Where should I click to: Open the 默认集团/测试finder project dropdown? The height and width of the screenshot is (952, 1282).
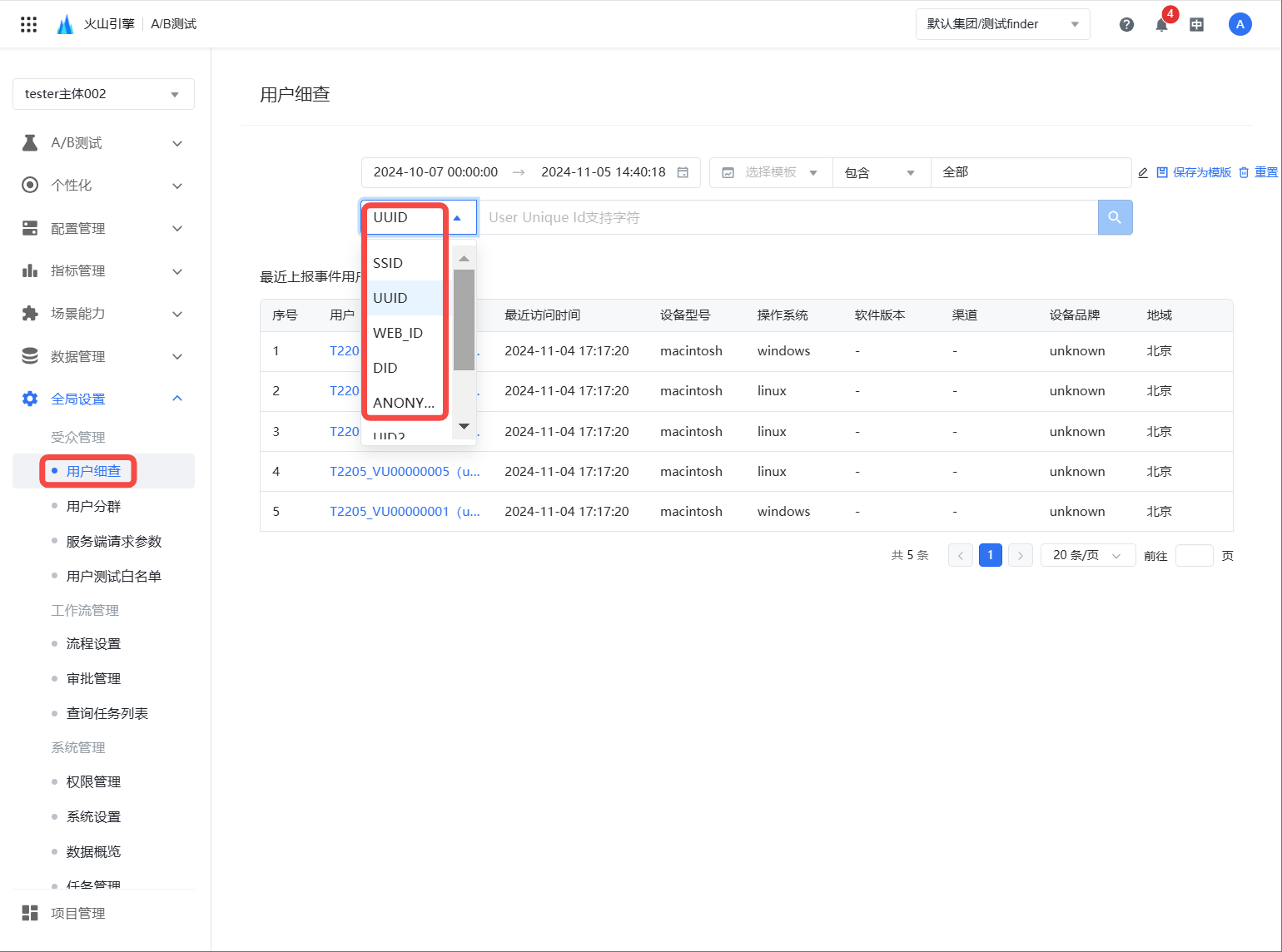[1002, 24]
